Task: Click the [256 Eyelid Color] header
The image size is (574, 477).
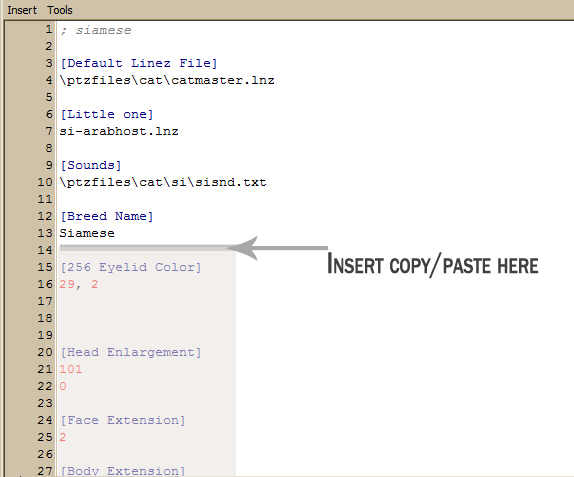Action: pos(131,267)
